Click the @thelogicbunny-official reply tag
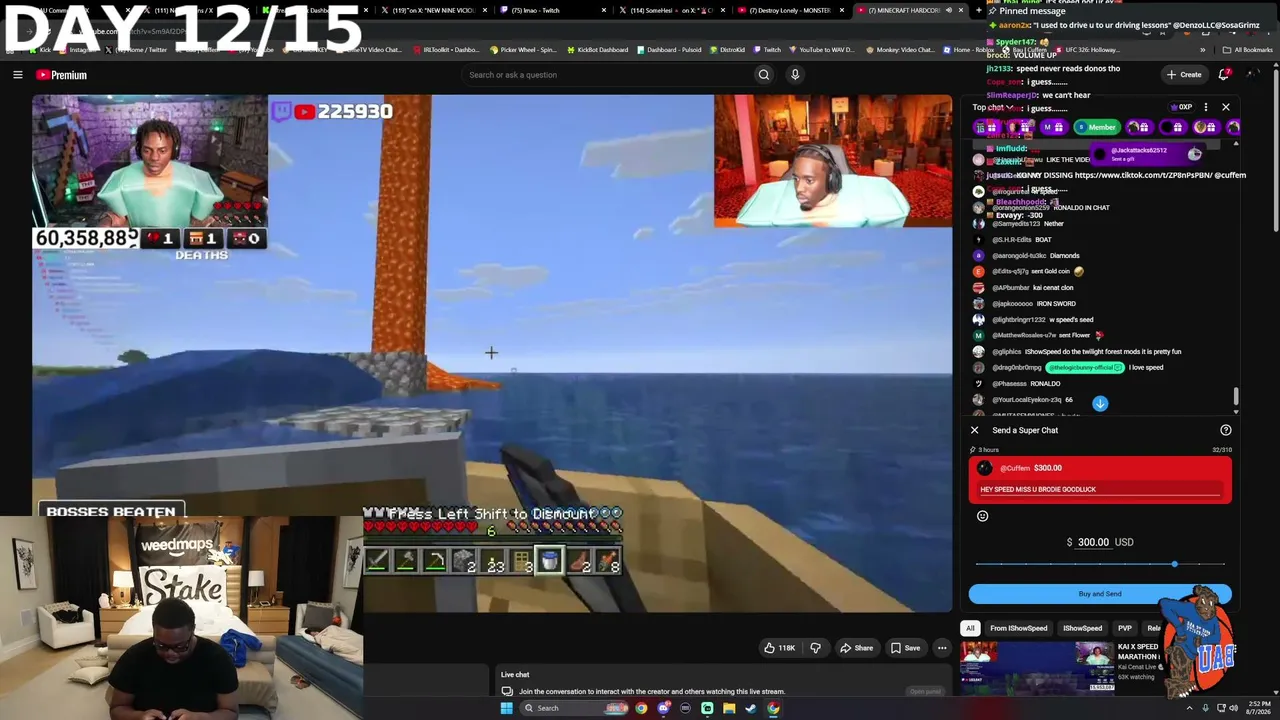The height and width of the screenshot is (720, 1280). coord(1085,367)
